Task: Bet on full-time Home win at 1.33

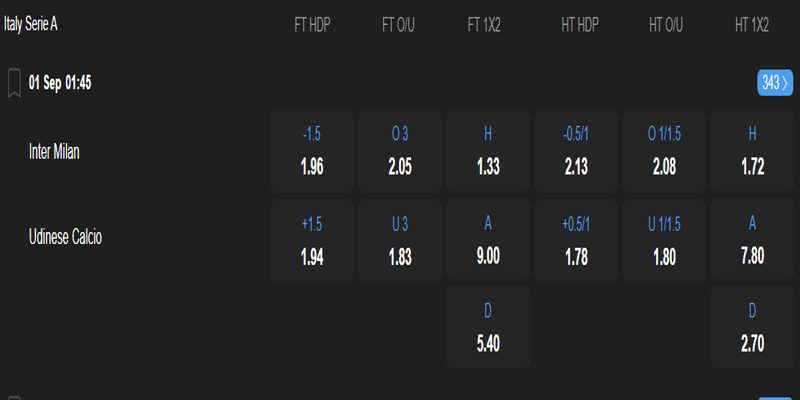Action: pyautogui.click(x=488, y=151)
